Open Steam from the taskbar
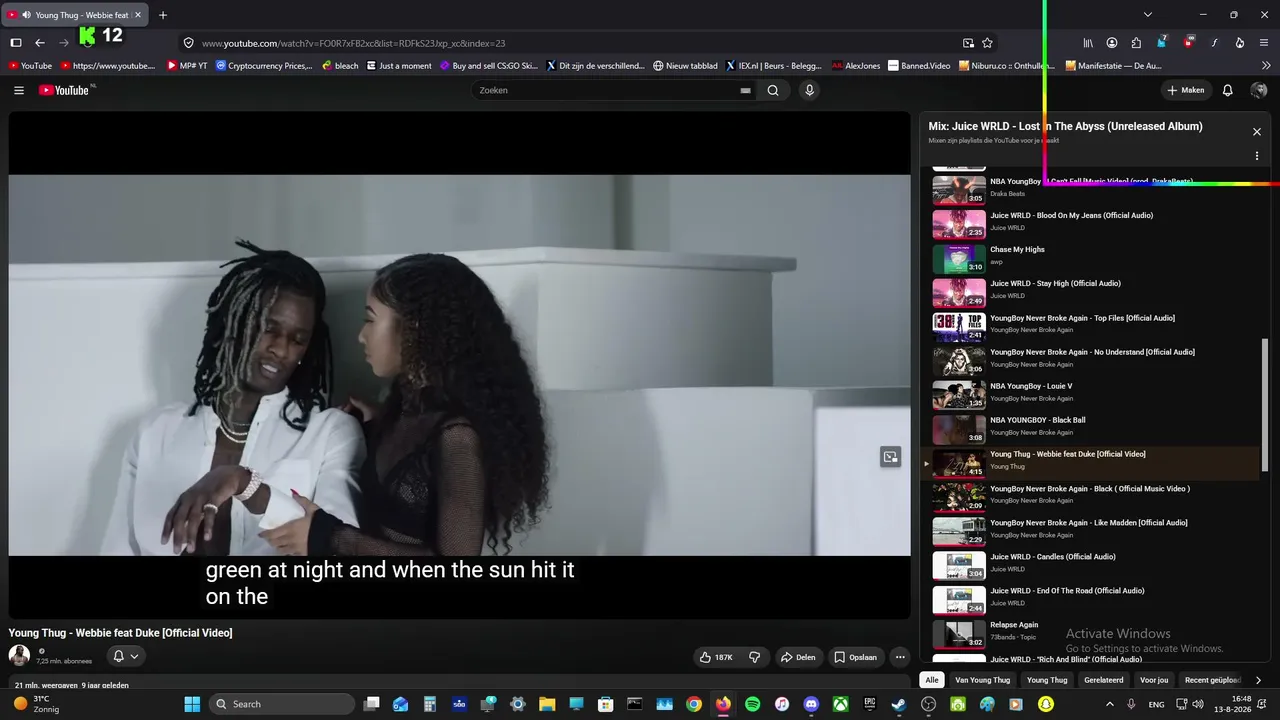The height and width of the screenshot is (720, 1280). (x=899, y=704)
